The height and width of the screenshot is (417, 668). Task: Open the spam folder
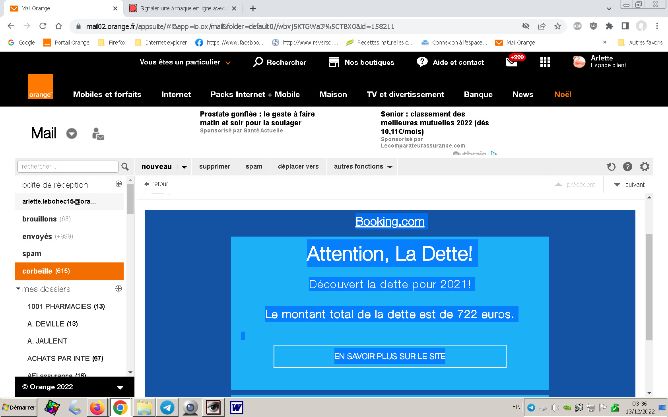coord(32,254)
